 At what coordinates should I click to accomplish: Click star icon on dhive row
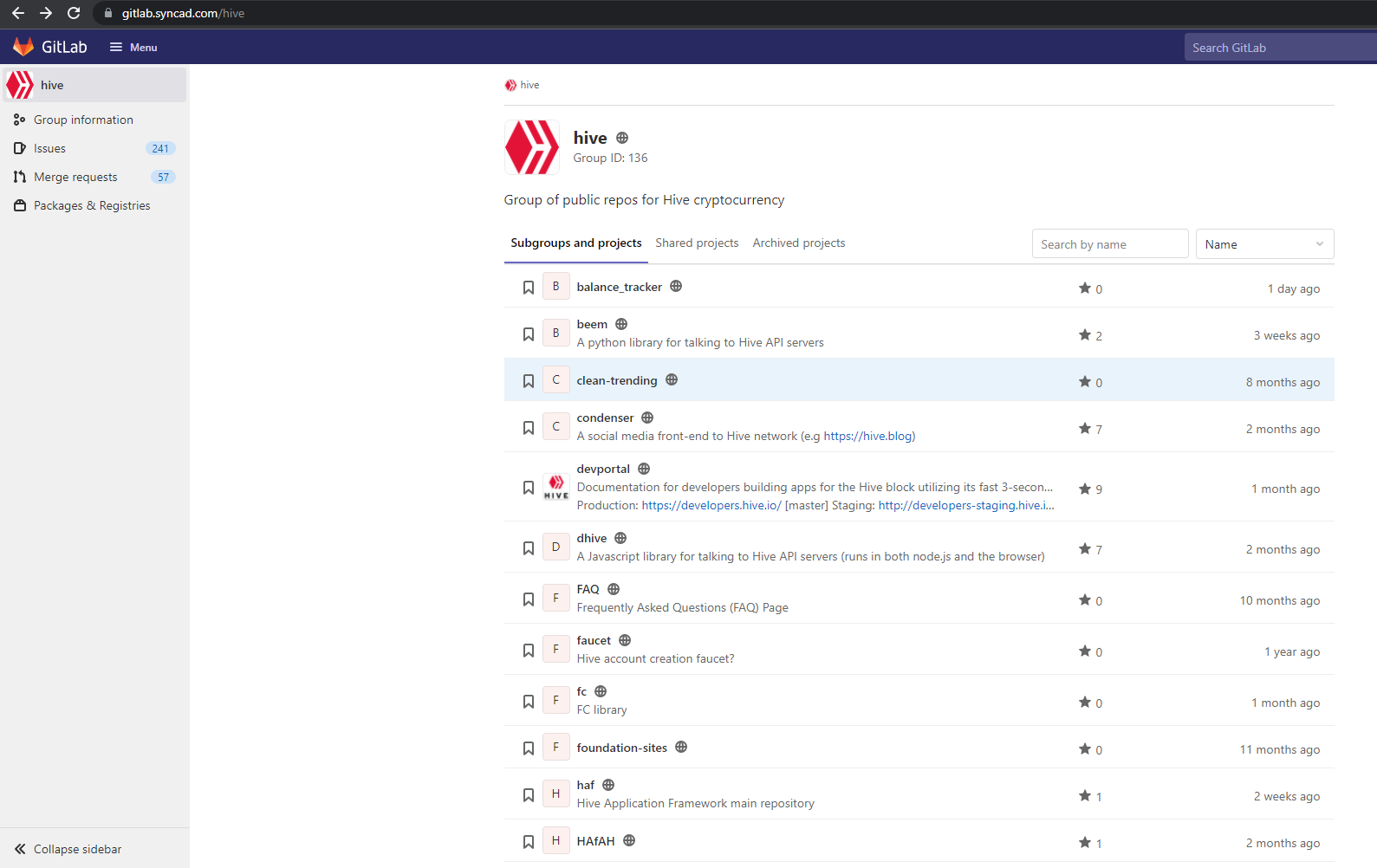pos(1085,548)
